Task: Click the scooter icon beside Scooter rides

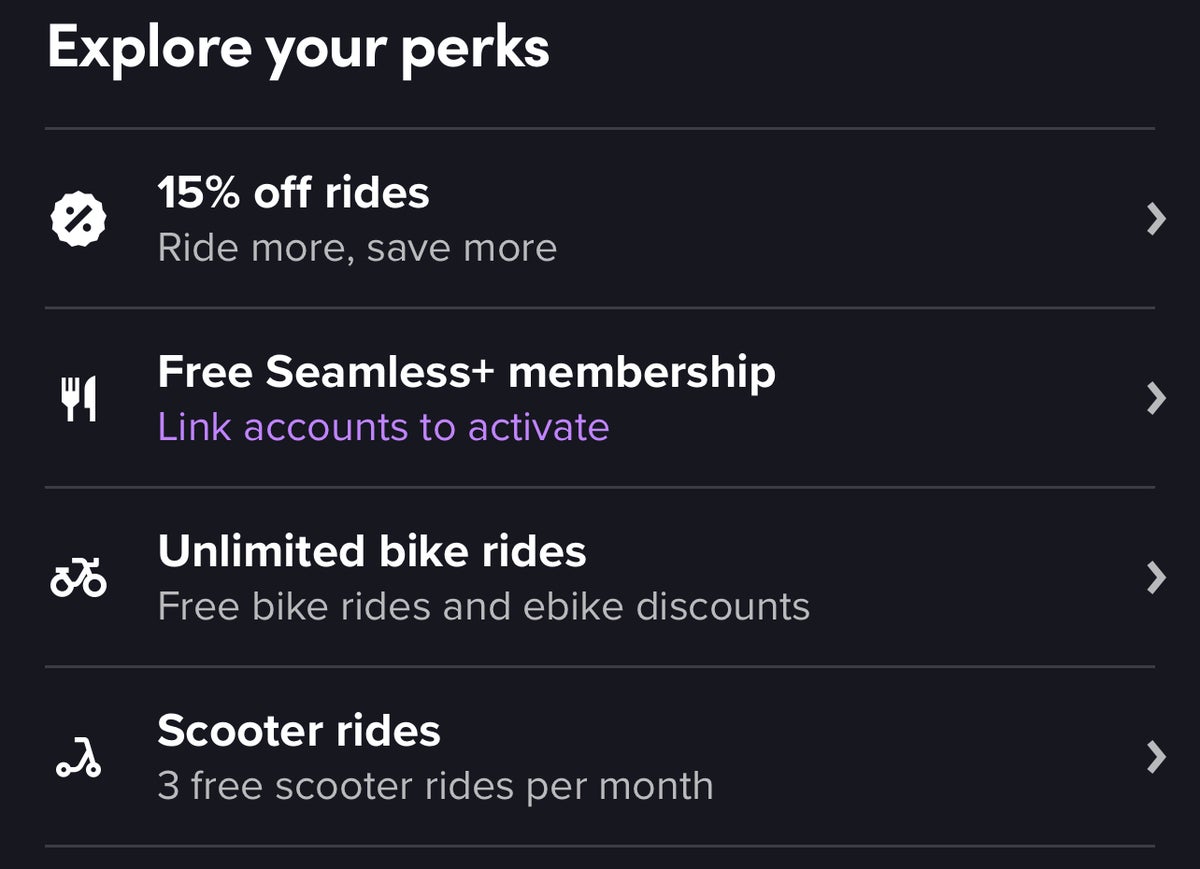Action: click(78, 757)
